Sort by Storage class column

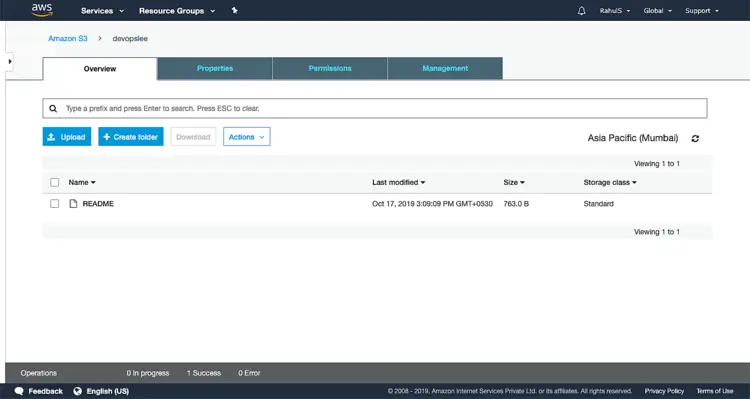[x=610, y=182]
